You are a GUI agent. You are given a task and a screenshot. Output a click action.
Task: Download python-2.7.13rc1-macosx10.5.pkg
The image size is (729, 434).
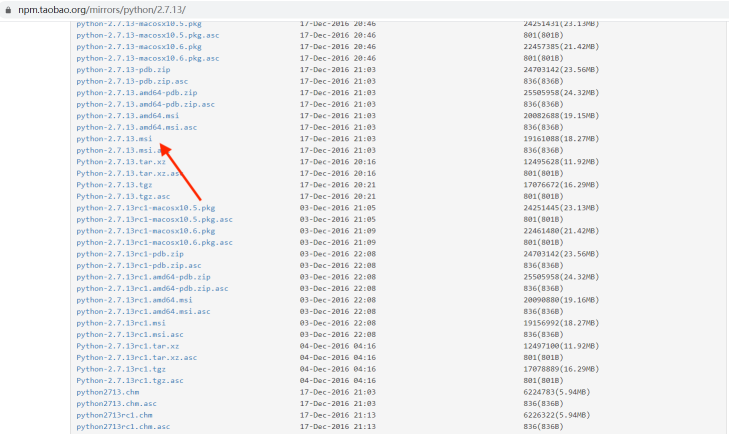pos(146,208)
